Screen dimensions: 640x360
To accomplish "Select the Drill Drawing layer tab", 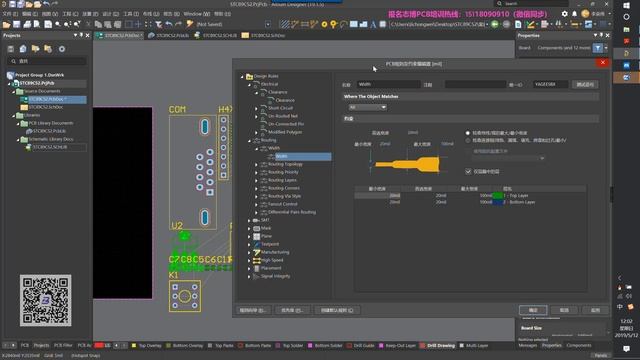I will [438, 346].
